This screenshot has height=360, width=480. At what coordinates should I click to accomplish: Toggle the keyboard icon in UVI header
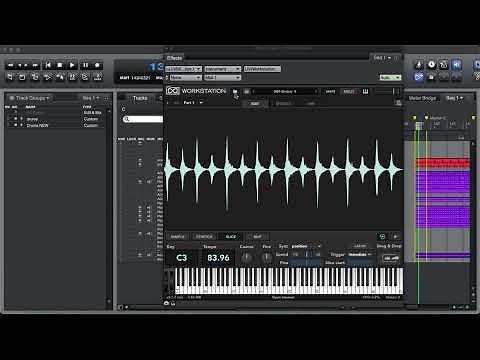click(x=366, y=91)
